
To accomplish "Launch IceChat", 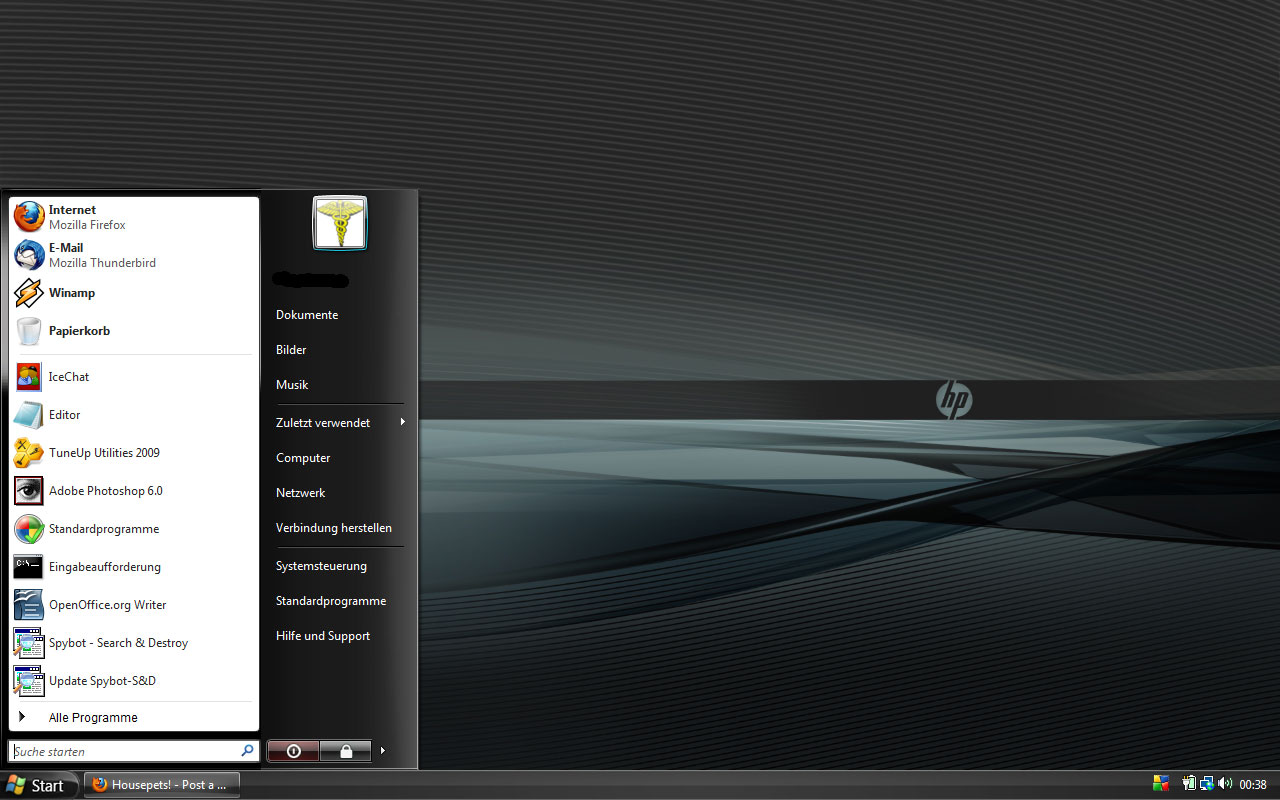I will (134, 377).
